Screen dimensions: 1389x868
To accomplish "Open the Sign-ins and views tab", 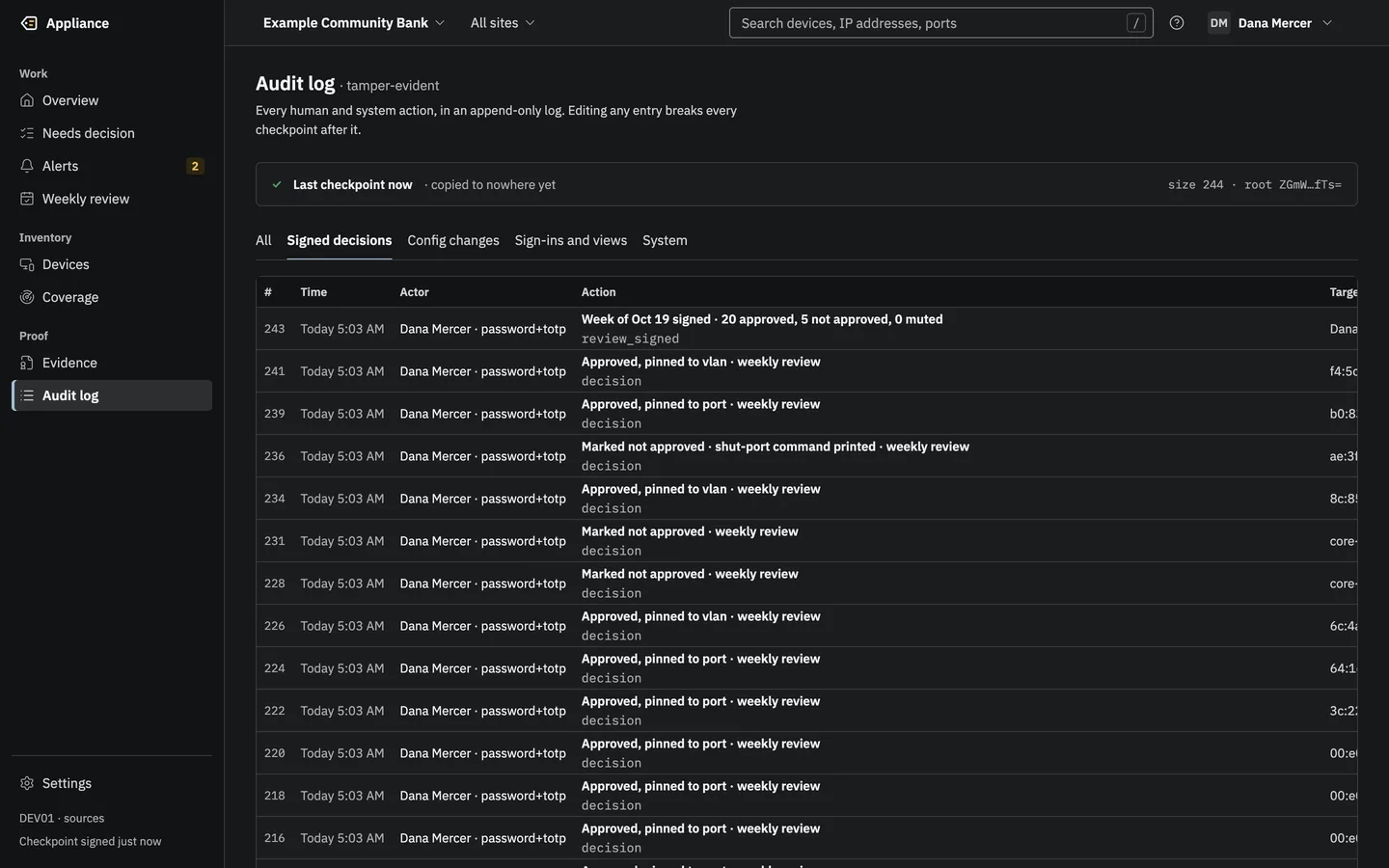I will (x=571, y=240).
